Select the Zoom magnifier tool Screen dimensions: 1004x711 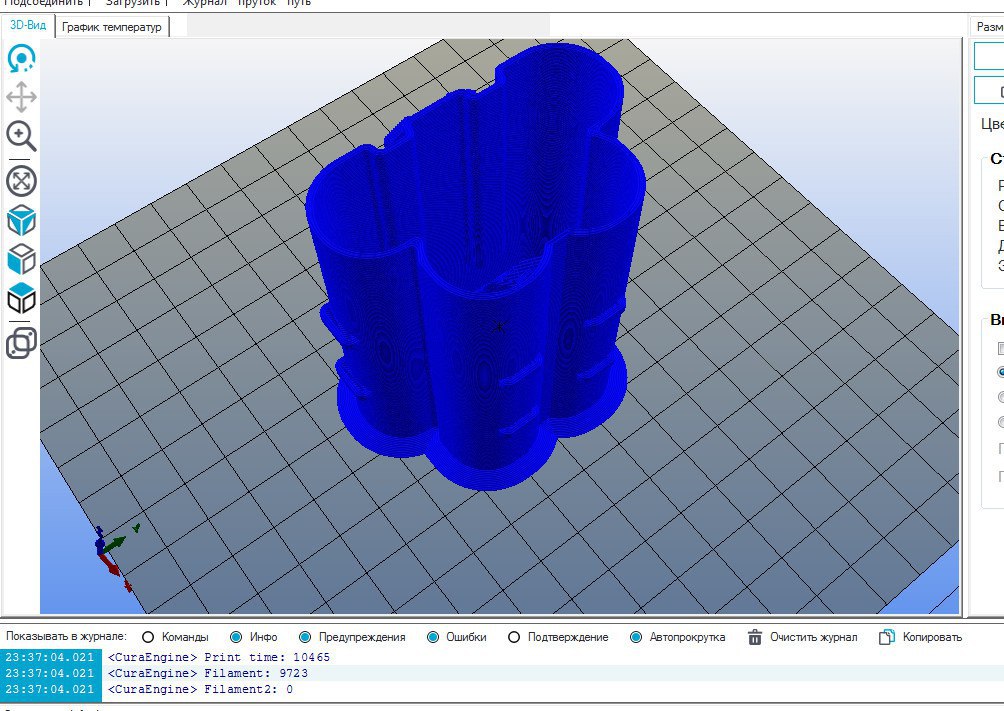[21, 136]
